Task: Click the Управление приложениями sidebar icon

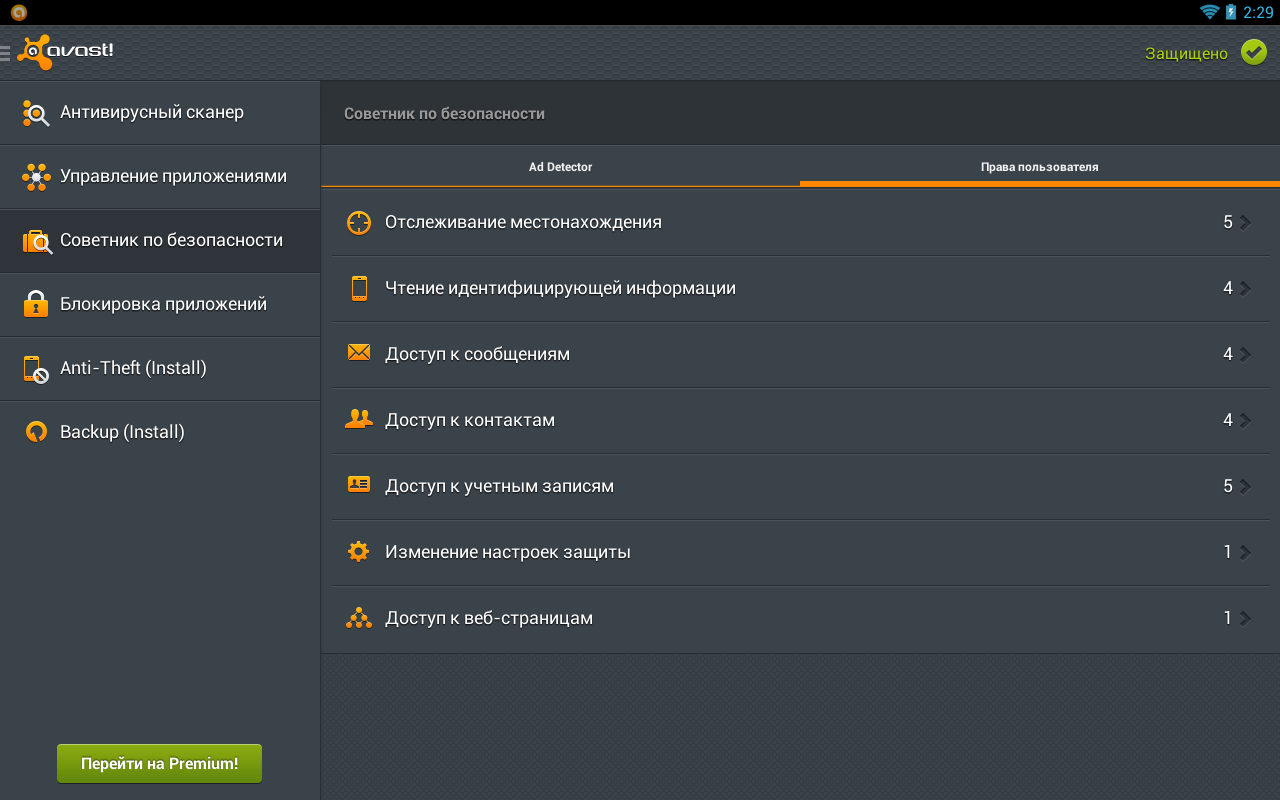Action: 36,177
